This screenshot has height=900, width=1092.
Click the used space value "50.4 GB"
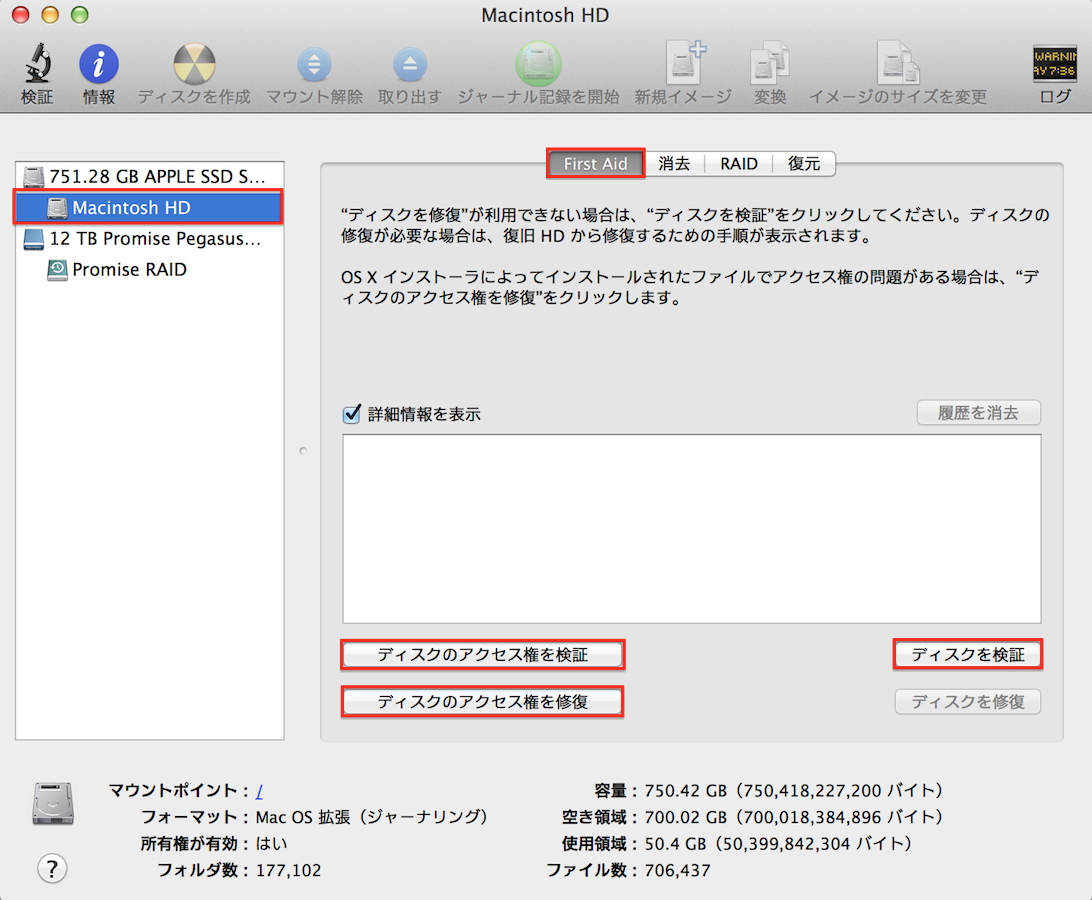pyautogui.click(x=676, y=844)
